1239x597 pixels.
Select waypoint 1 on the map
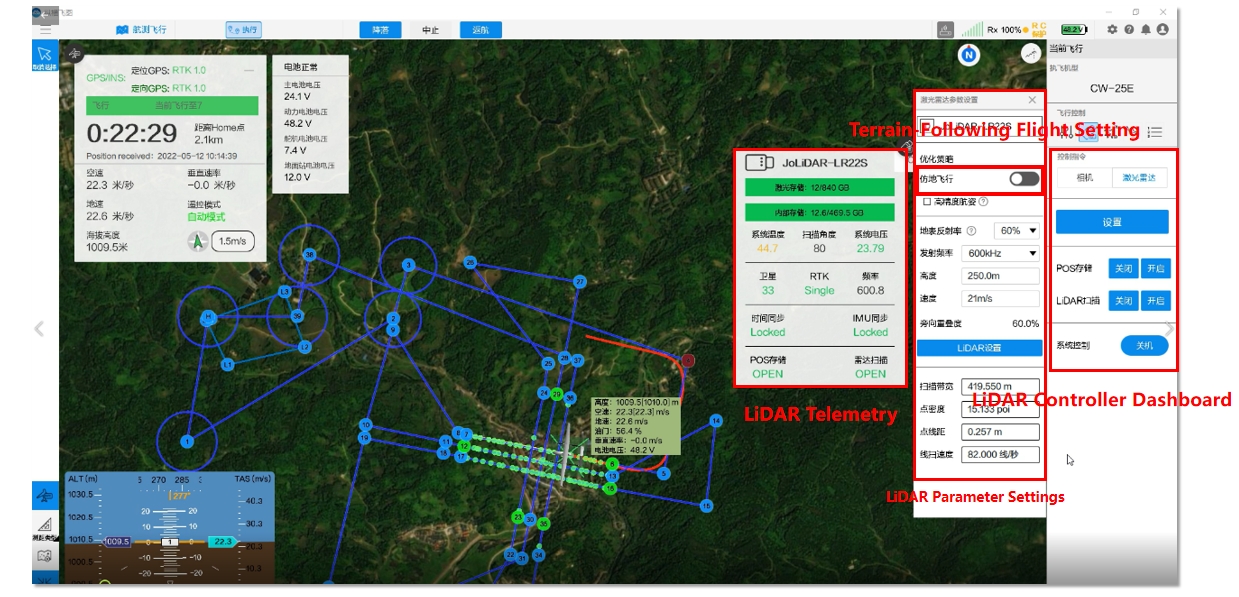tap(186, 441)
